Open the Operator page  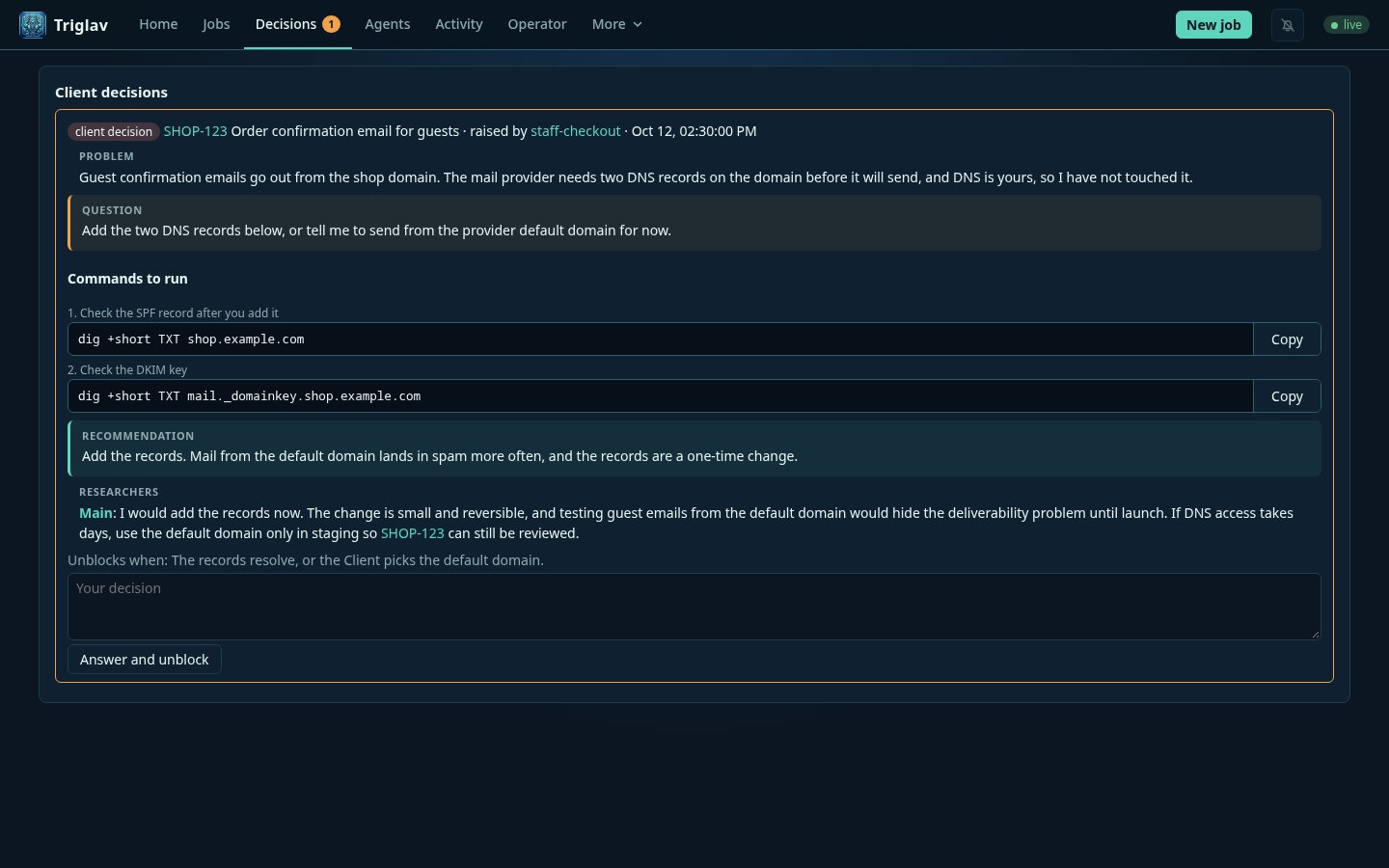537,24
